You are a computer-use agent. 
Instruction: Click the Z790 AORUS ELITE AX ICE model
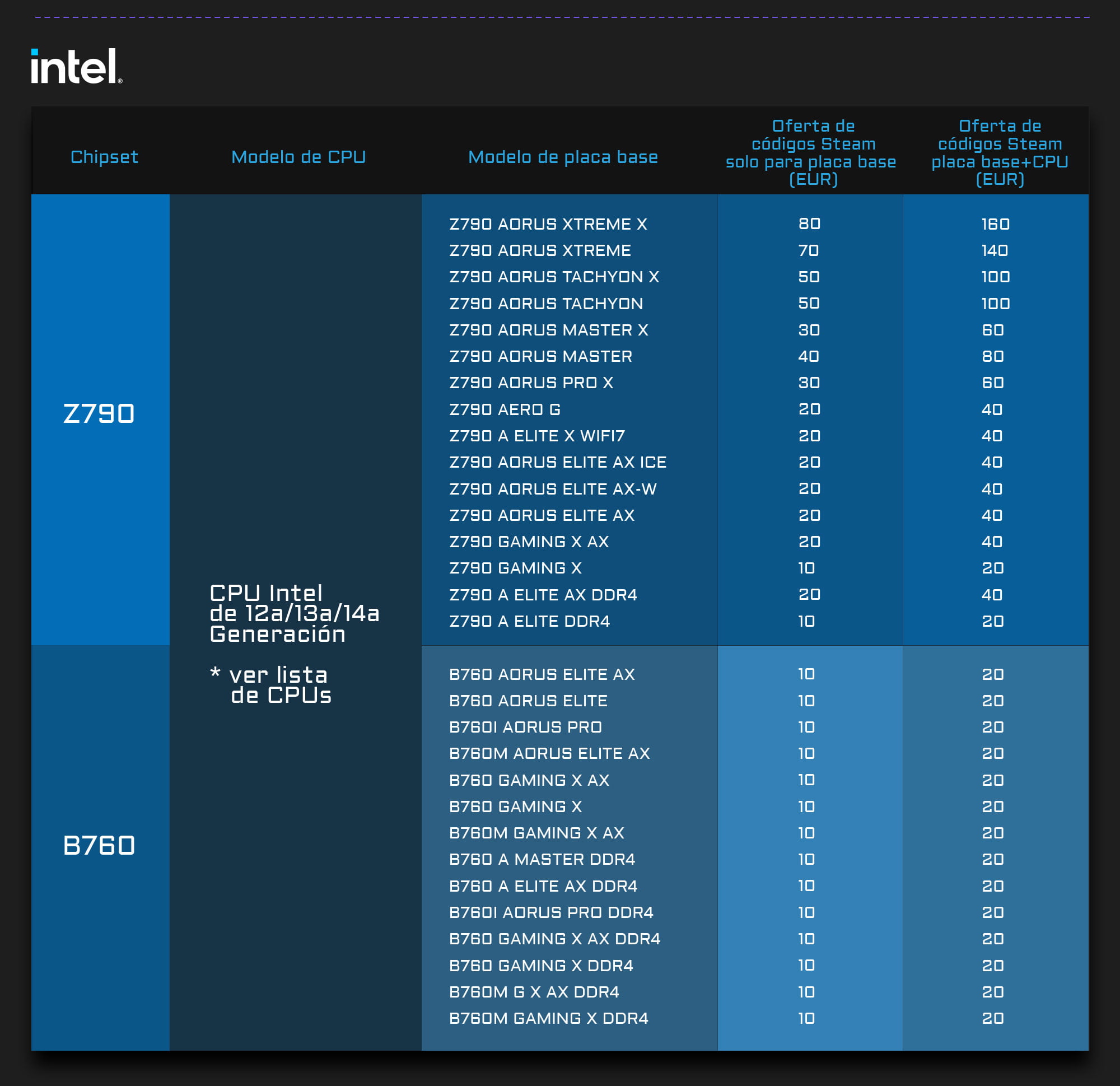click(x=558, y=462)
